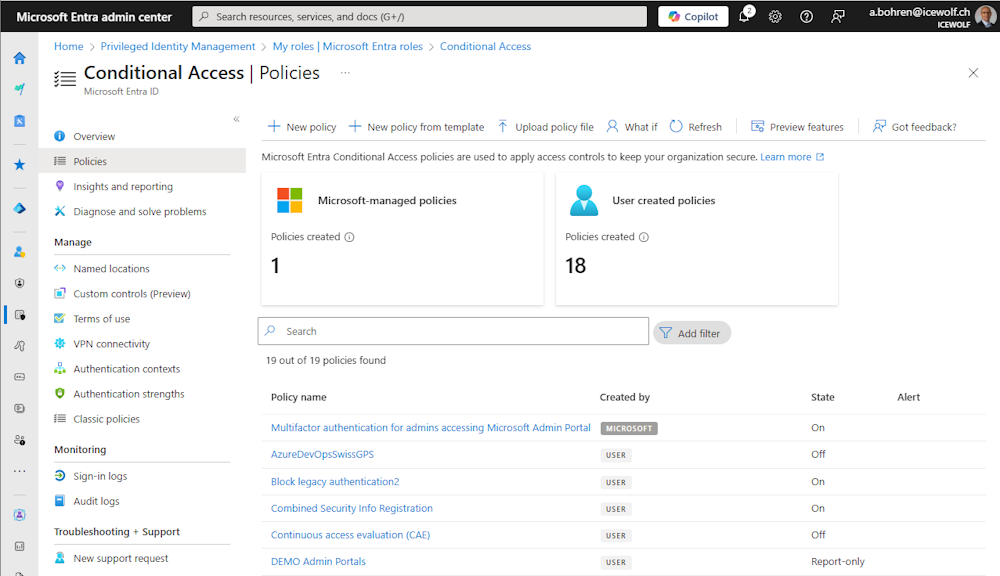Sort by Created by column header

pos(624,397)
